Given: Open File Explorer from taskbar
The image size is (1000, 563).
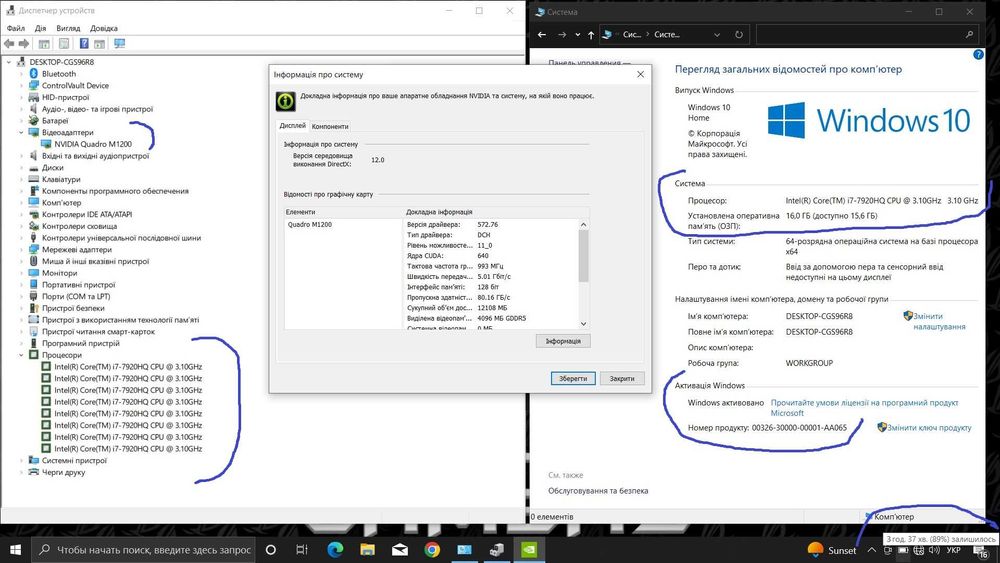Looking at the screenshot, I should 367,550.
